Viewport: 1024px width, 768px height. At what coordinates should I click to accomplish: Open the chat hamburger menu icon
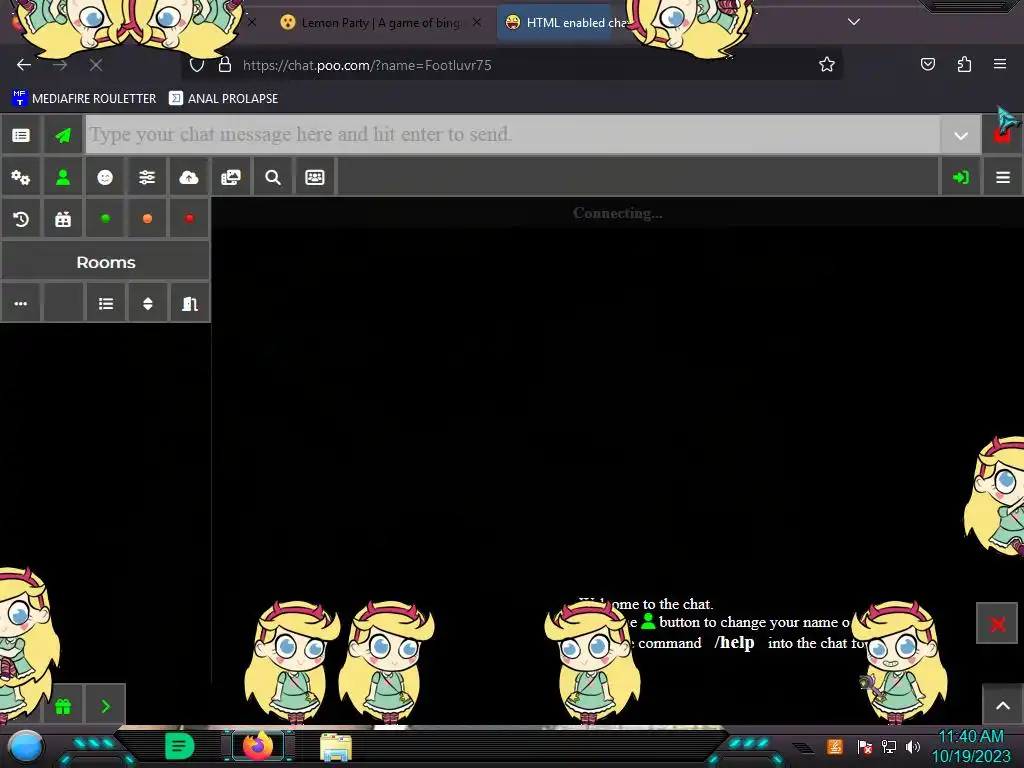click(1003, 177)
